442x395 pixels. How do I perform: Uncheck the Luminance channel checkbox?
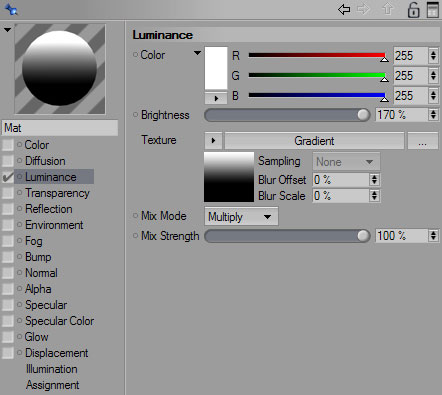[8, 177]
